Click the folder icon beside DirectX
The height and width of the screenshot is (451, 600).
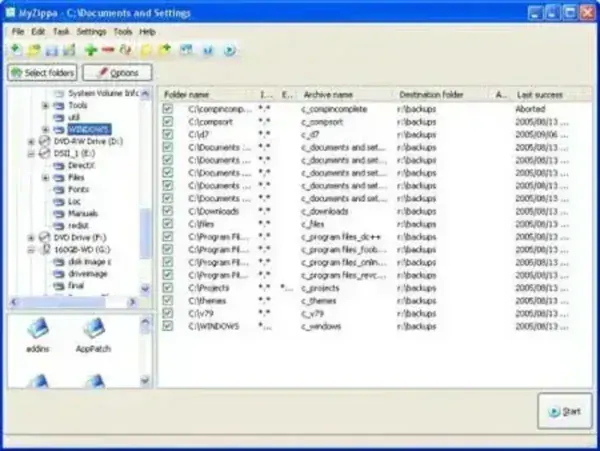[59, 165]
